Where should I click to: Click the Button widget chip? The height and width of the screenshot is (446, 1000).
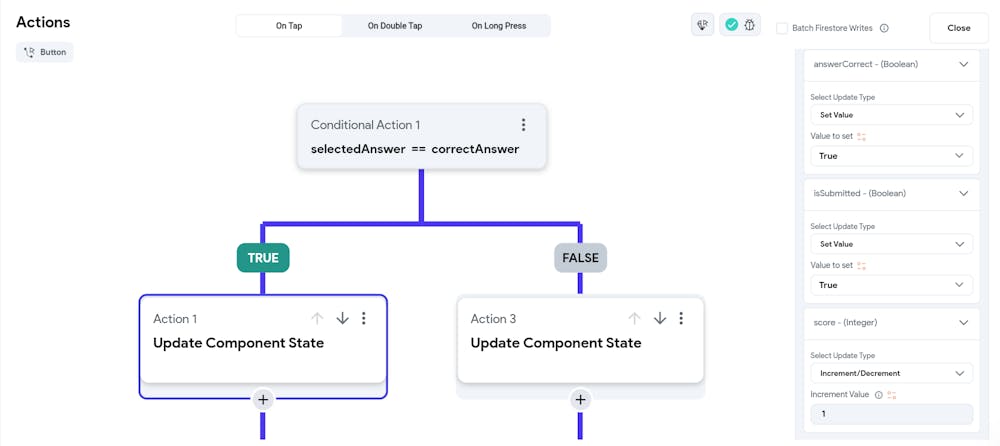click(45, 52)
